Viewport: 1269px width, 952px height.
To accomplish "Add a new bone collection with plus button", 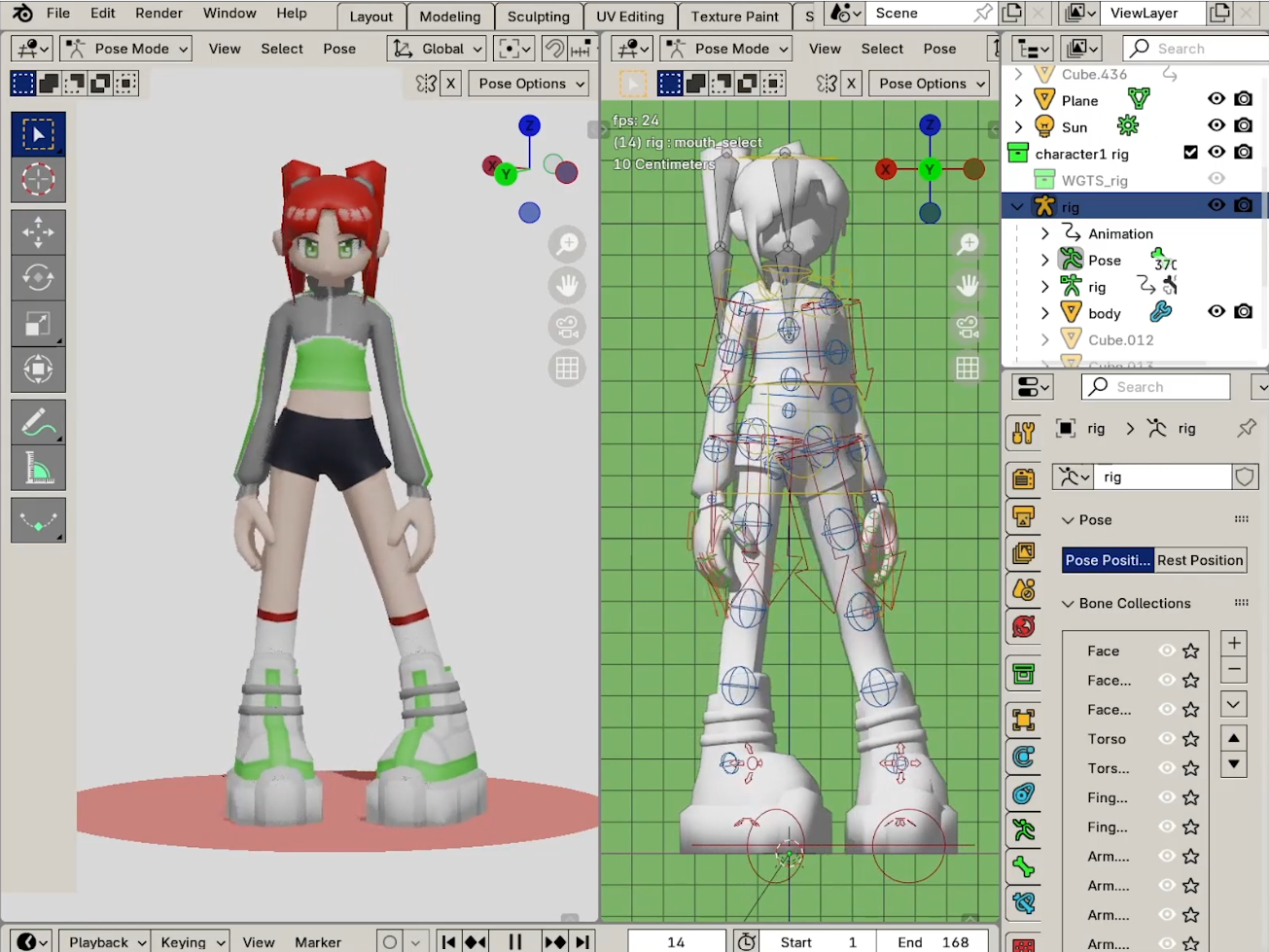I will 1233,643.
